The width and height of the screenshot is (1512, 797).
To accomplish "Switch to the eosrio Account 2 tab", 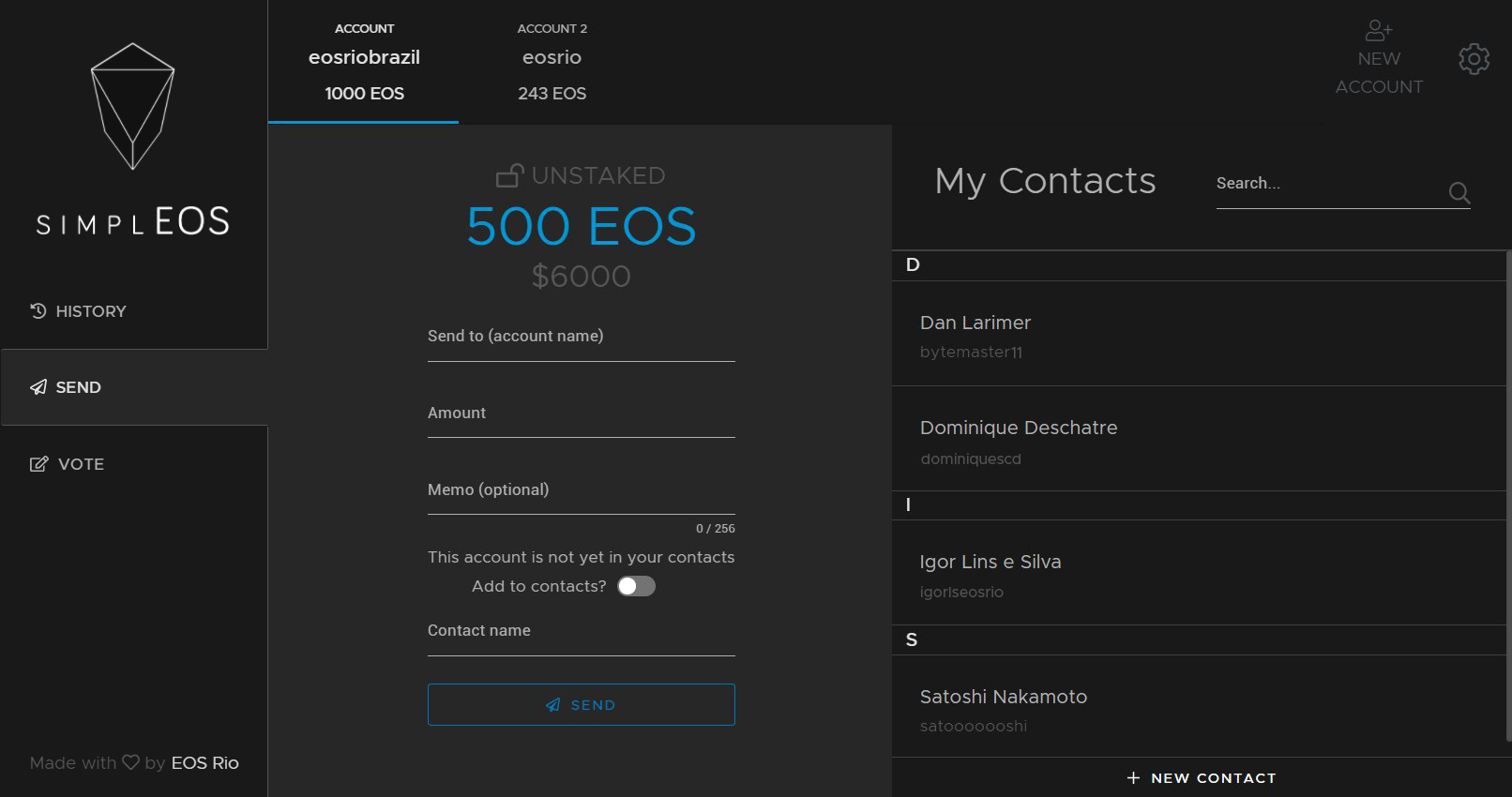I will [552, 62].
